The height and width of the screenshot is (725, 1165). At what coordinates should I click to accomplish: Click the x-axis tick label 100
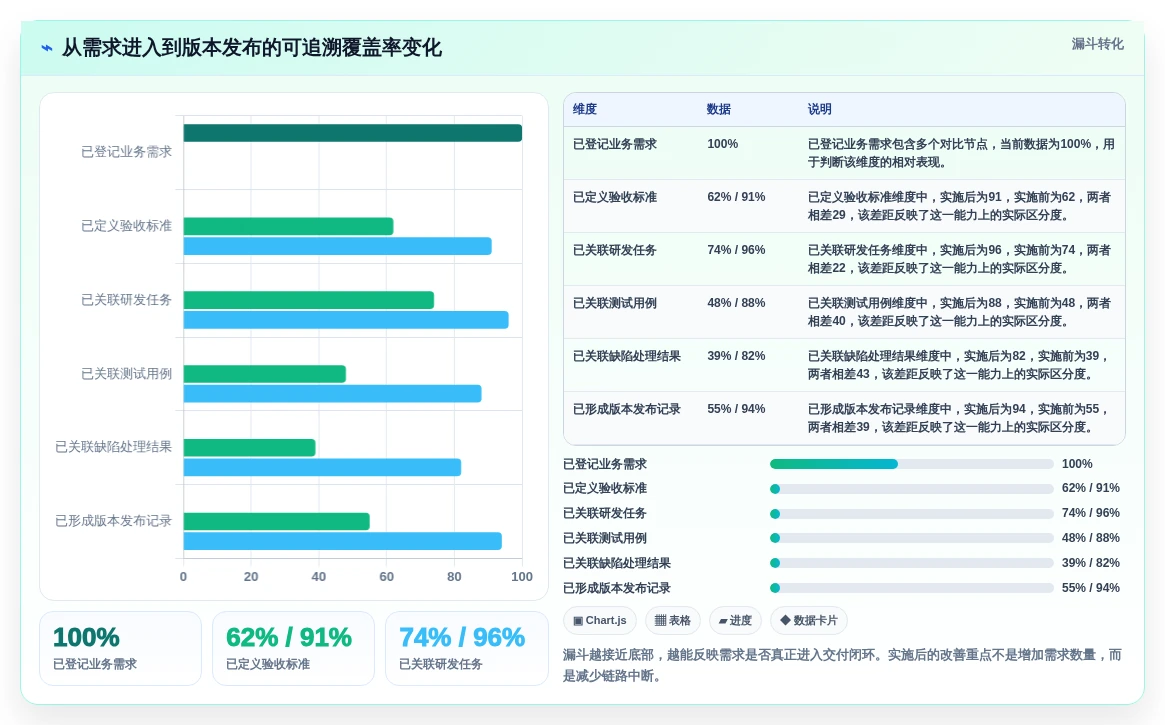[522, 576]
